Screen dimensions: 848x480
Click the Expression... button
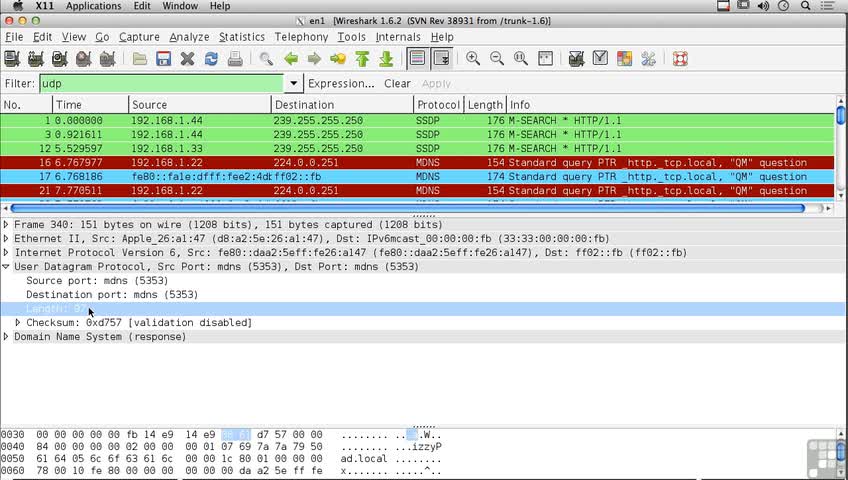[341, 84]
